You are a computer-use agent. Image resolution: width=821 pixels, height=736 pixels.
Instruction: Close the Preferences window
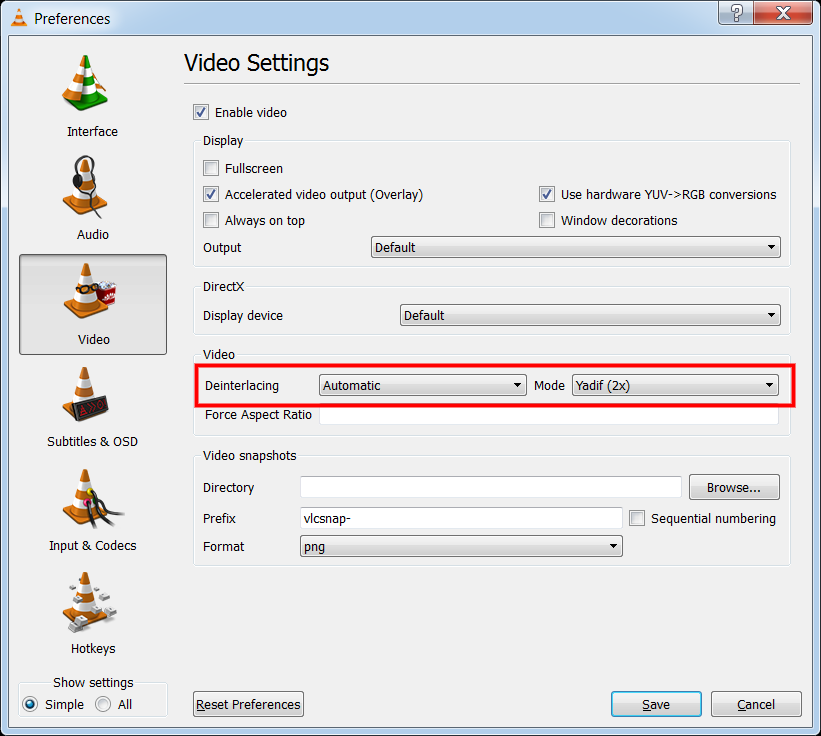(783, 13)
